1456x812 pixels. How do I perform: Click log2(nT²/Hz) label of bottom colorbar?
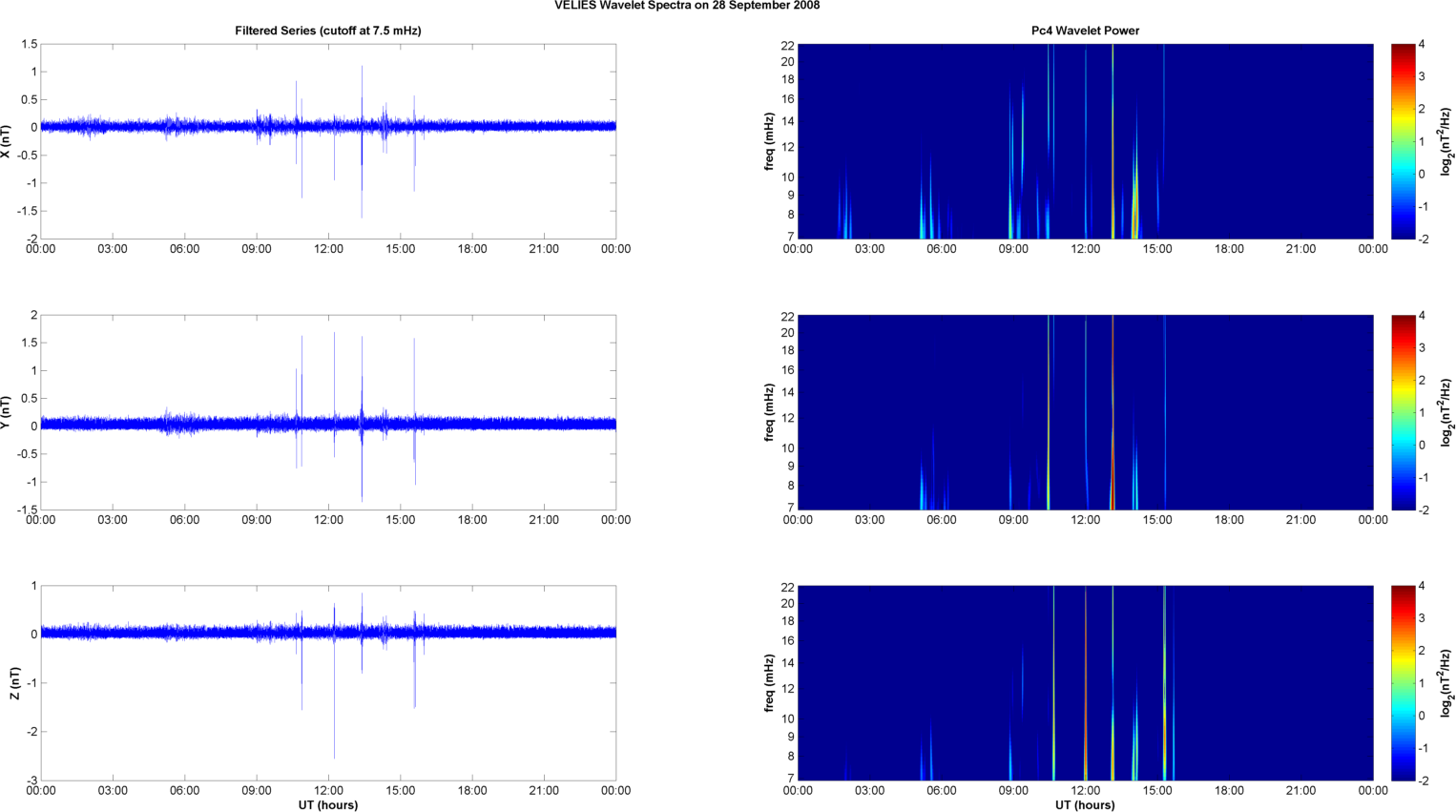tap(1446, 683)
